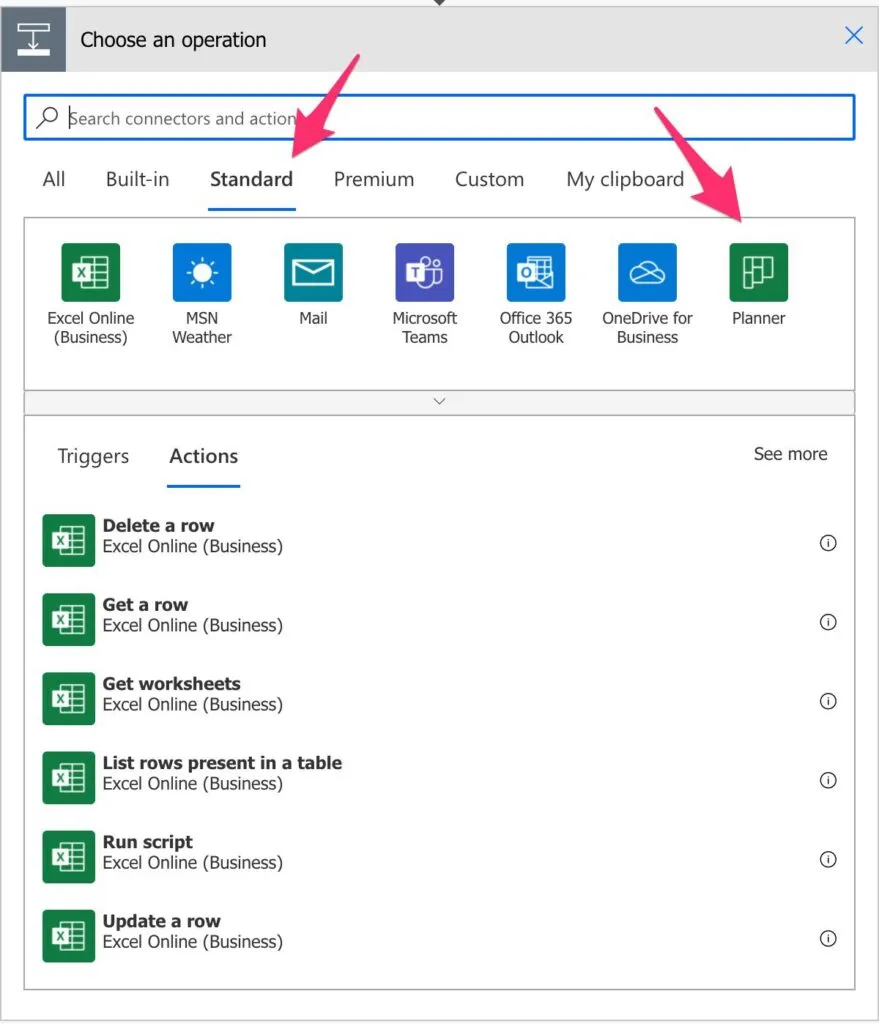Open the Triggers tab
Screen dimensions: 879x1024
coord(93,457)
